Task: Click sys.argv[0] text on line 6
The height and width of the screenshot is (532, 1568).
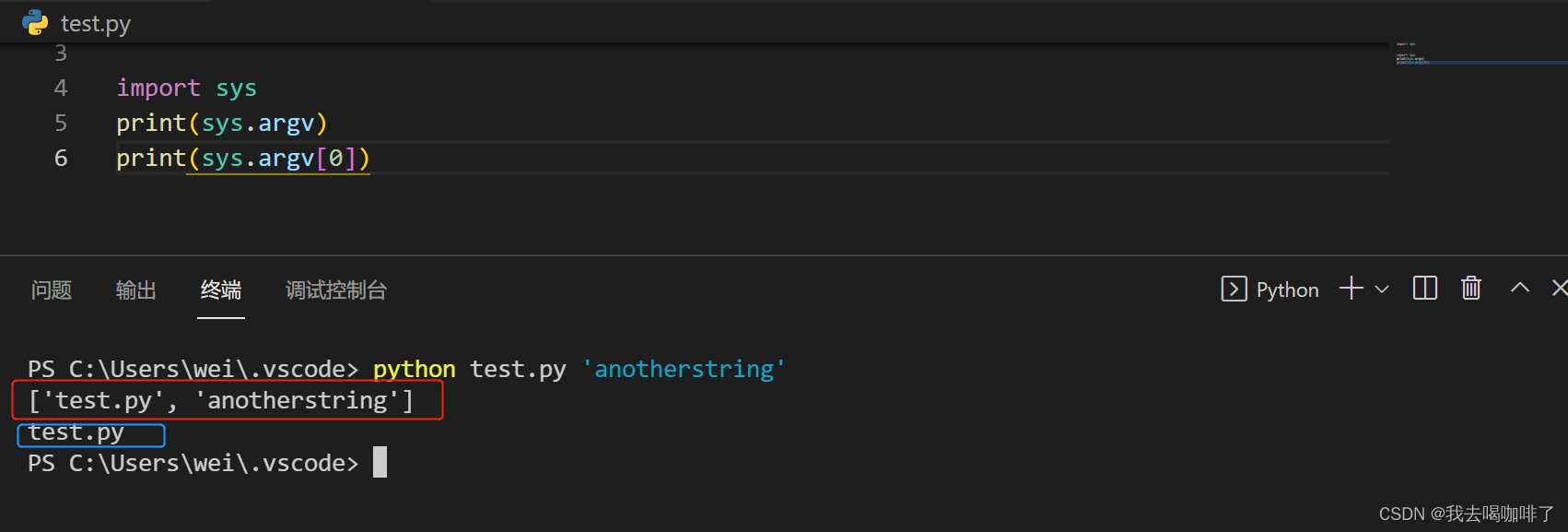Action: pyautogui.click(x=277, y=158)
